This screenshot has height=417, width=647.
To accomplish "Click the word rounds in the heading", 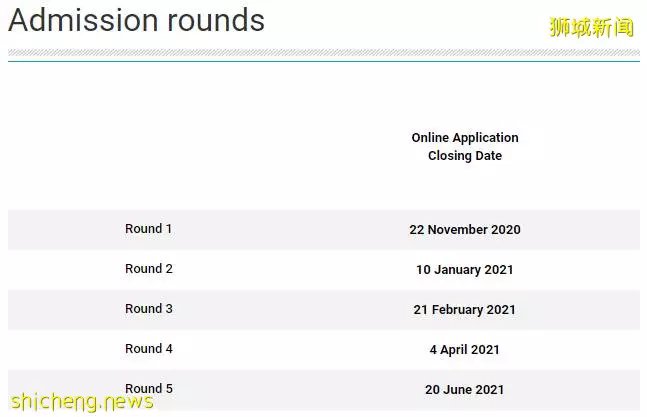I will pyautogui.click(x=216, y=20).
